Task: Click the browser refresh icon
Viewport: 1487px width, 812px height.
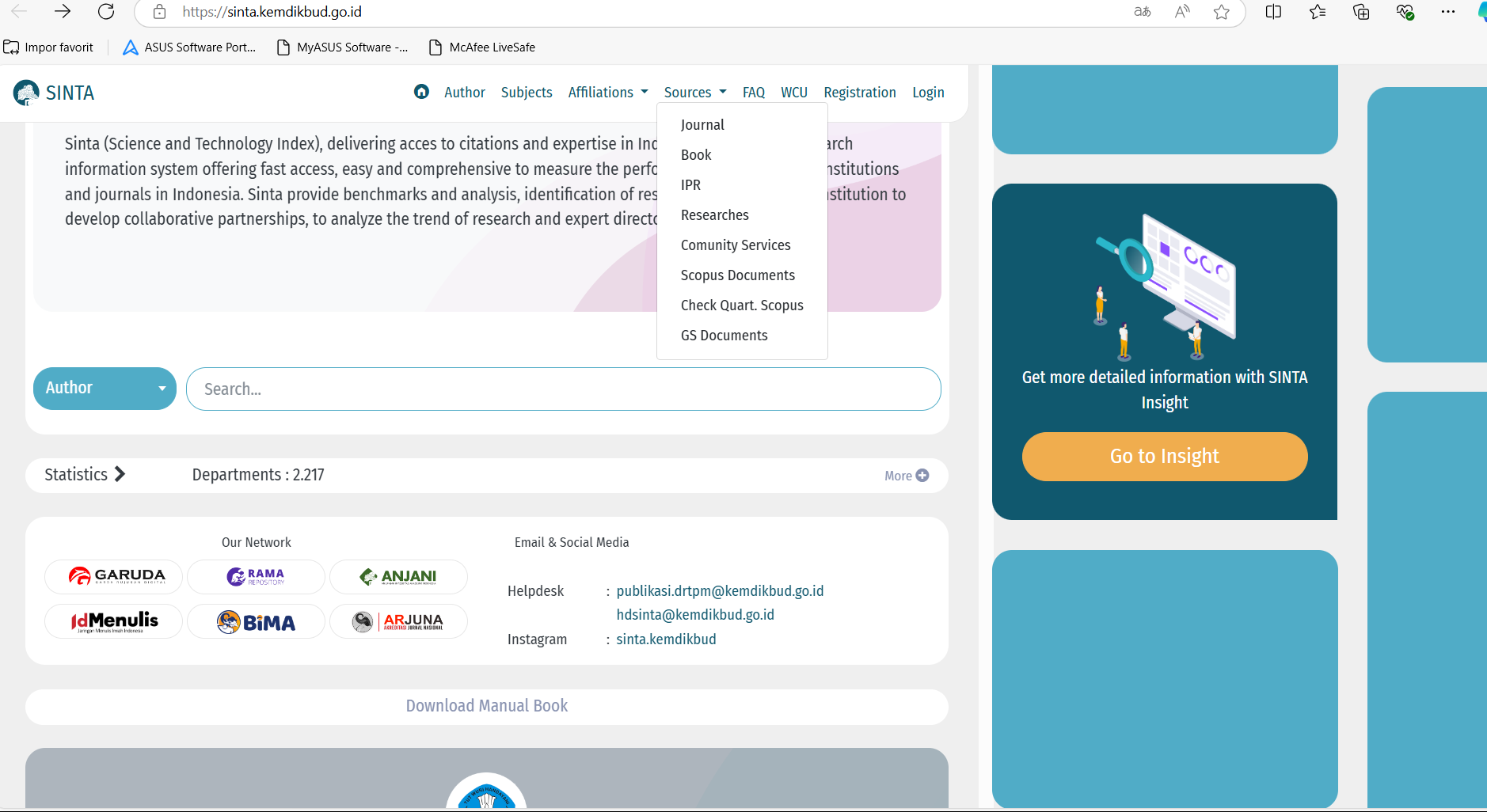Action: (105, 12)
